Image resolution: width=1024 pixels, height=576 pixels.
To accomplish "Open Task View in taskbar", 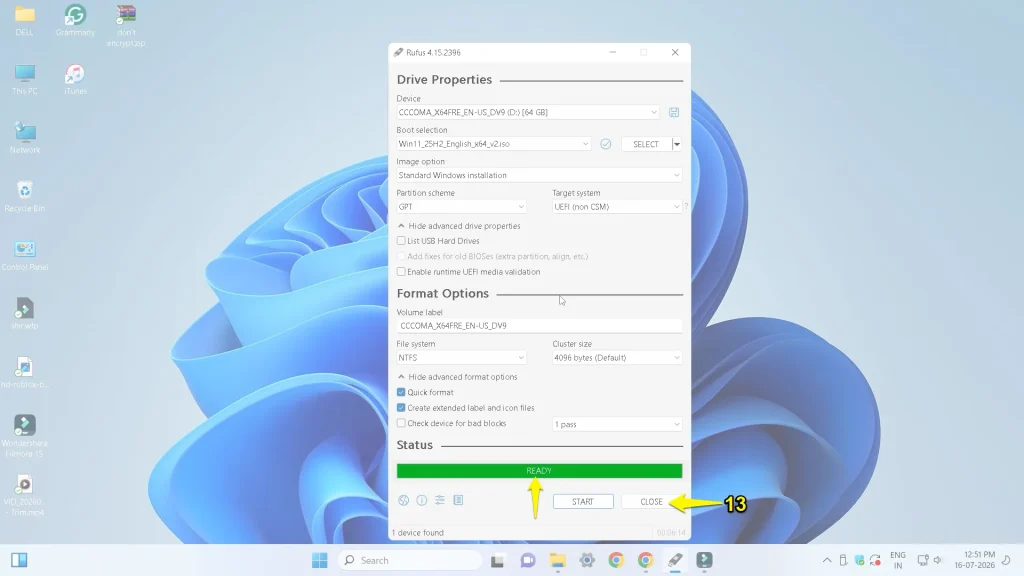I will (x=498, y=560).
